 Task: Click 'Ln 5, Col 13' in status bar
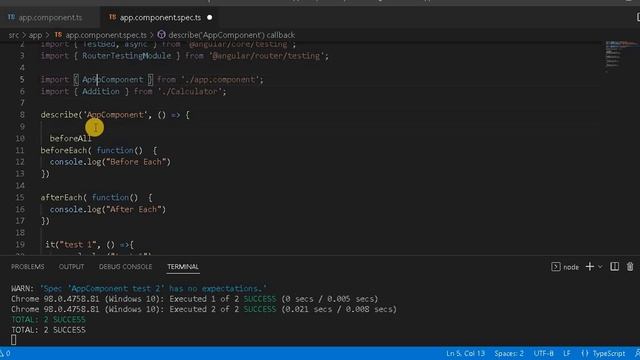pos(465,353)
